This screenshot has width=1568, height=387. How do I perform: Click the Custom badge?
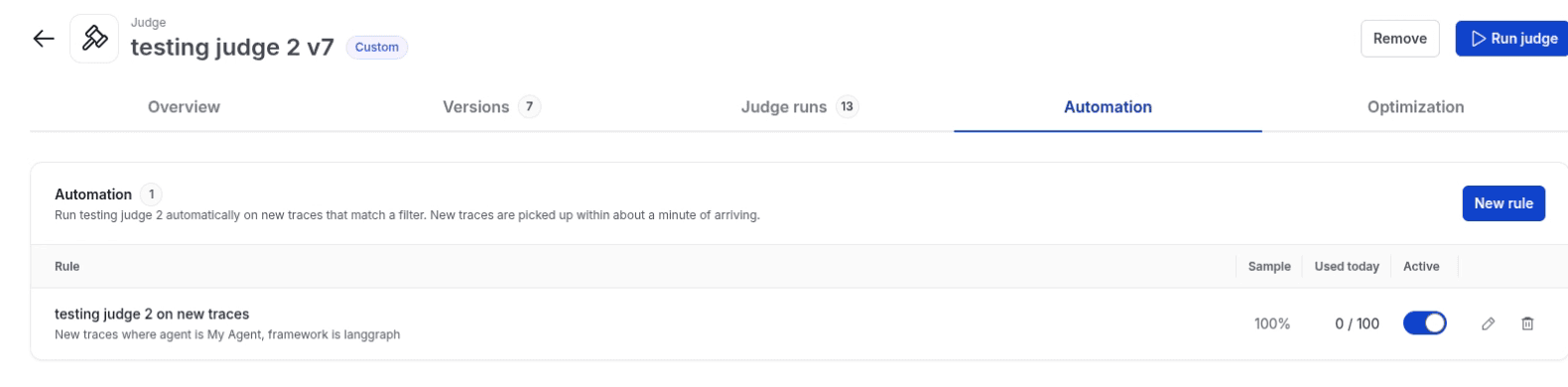click(377, 47)
